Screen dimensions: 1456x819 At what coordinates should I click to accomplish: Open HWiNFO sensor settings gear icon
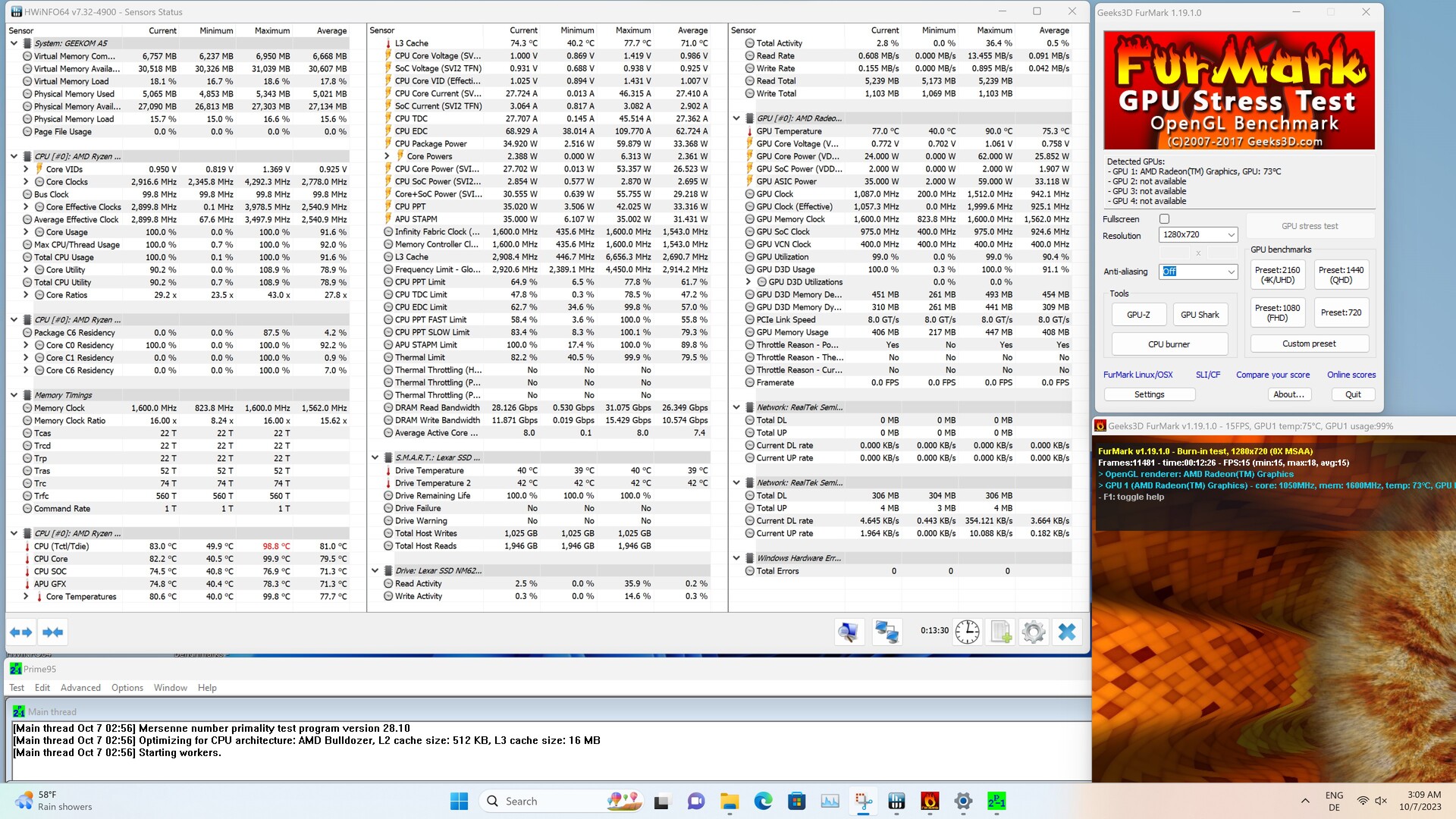point(1034,632)
